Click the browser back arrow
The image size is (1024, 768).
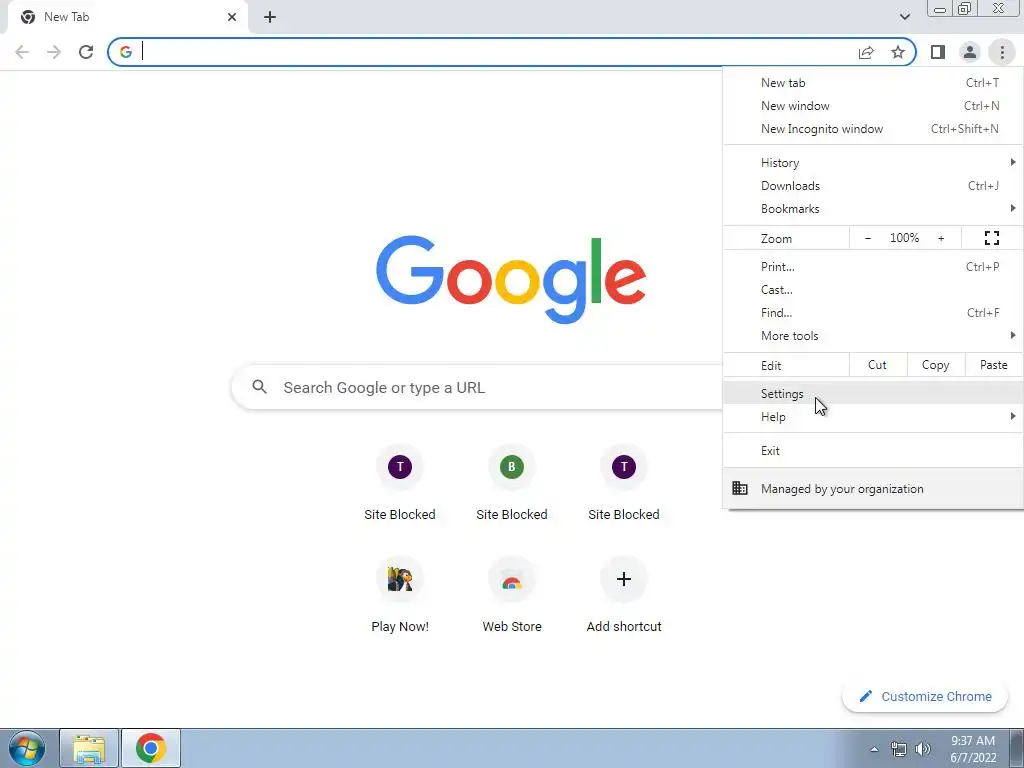tap(22, 52)
